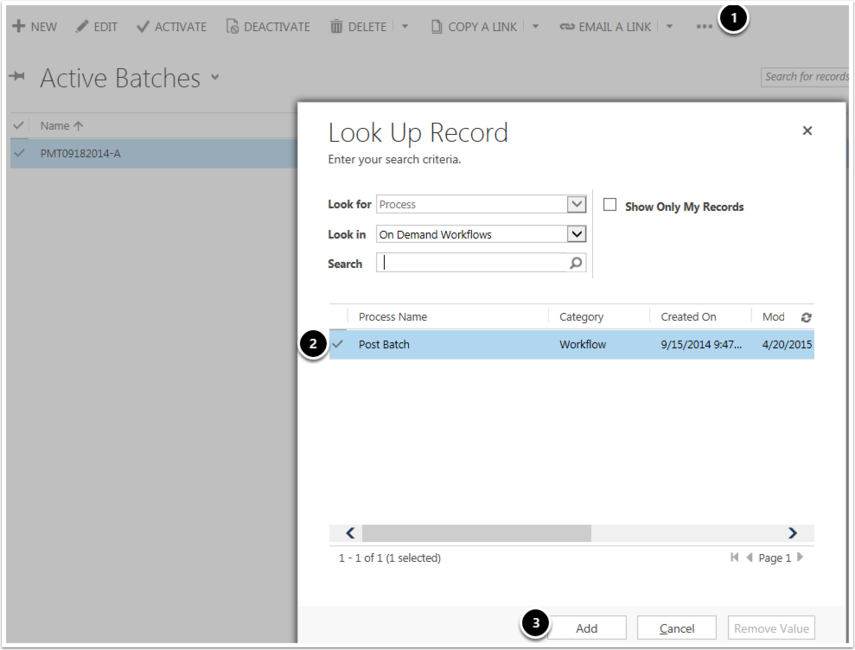Click the refresh grid icon
855x650 pixels.
click(806, 317)
